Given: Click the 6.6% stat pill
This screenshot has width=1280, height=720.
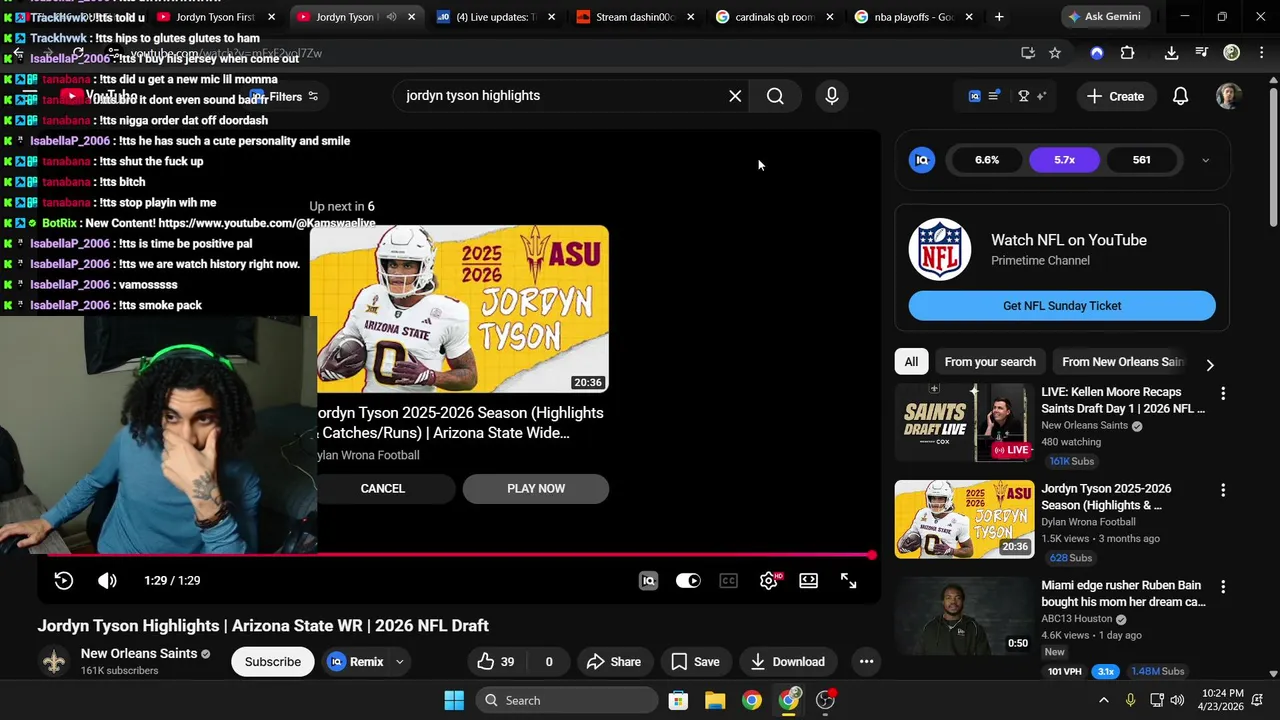Looking at the screenshot, I should point(987,160).
